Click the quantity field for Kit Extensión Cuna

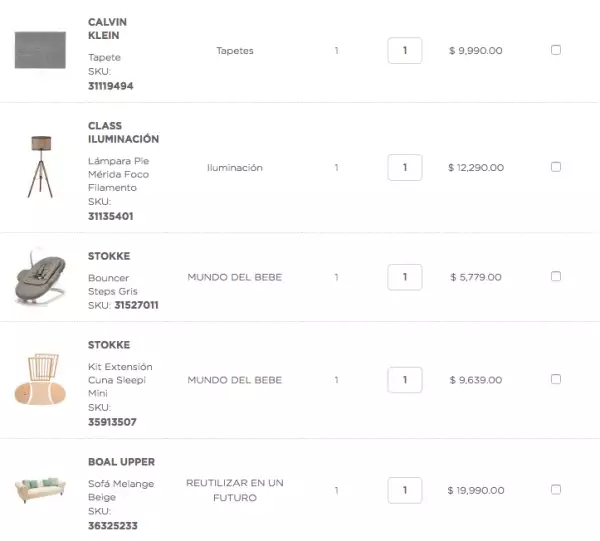405,380
